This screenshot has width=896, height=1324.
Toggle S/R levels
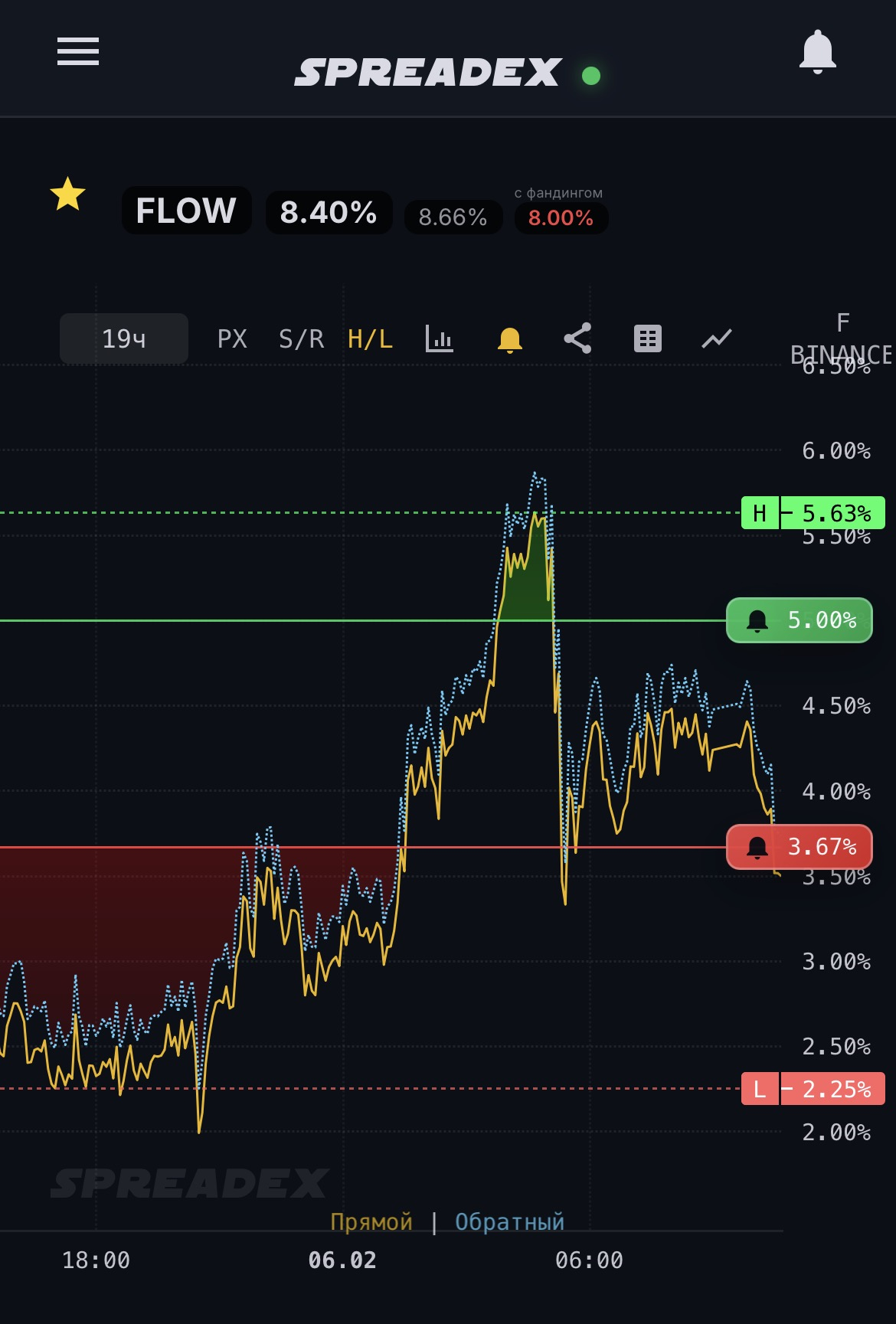pos(301,338)
